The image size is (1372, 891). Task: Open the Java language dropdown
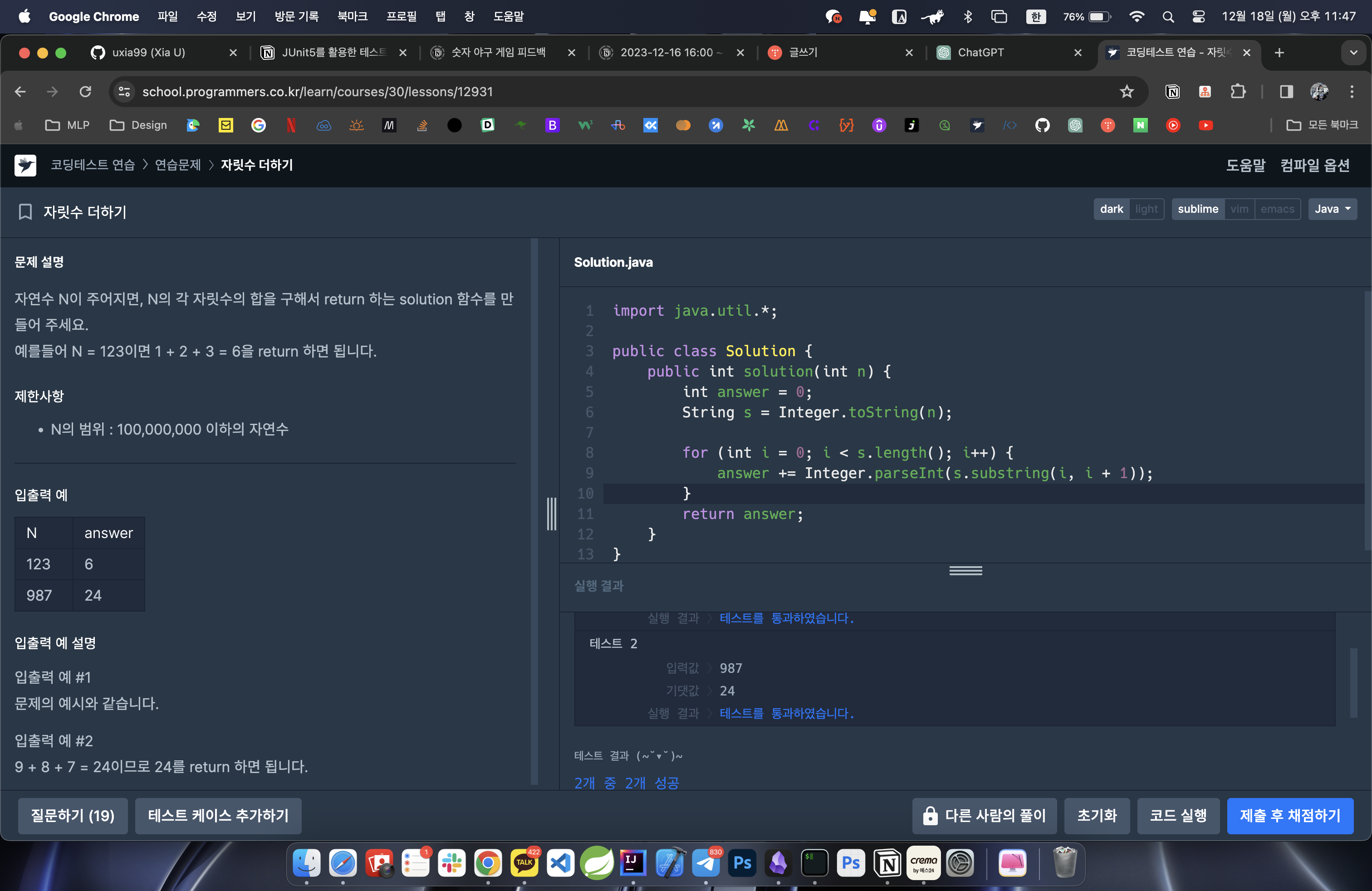pyautogui.click(x=1332, y=209)
